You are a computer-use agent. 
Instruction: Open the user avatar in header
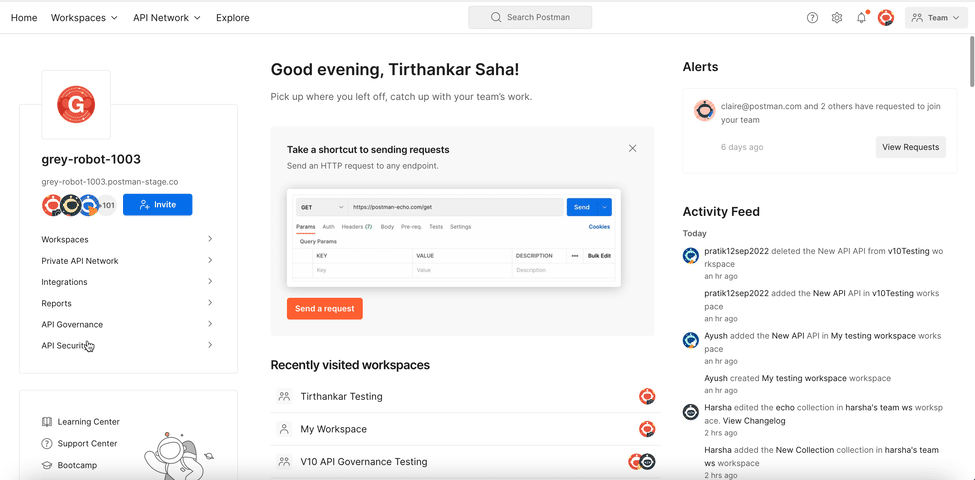tap(885, 18)
